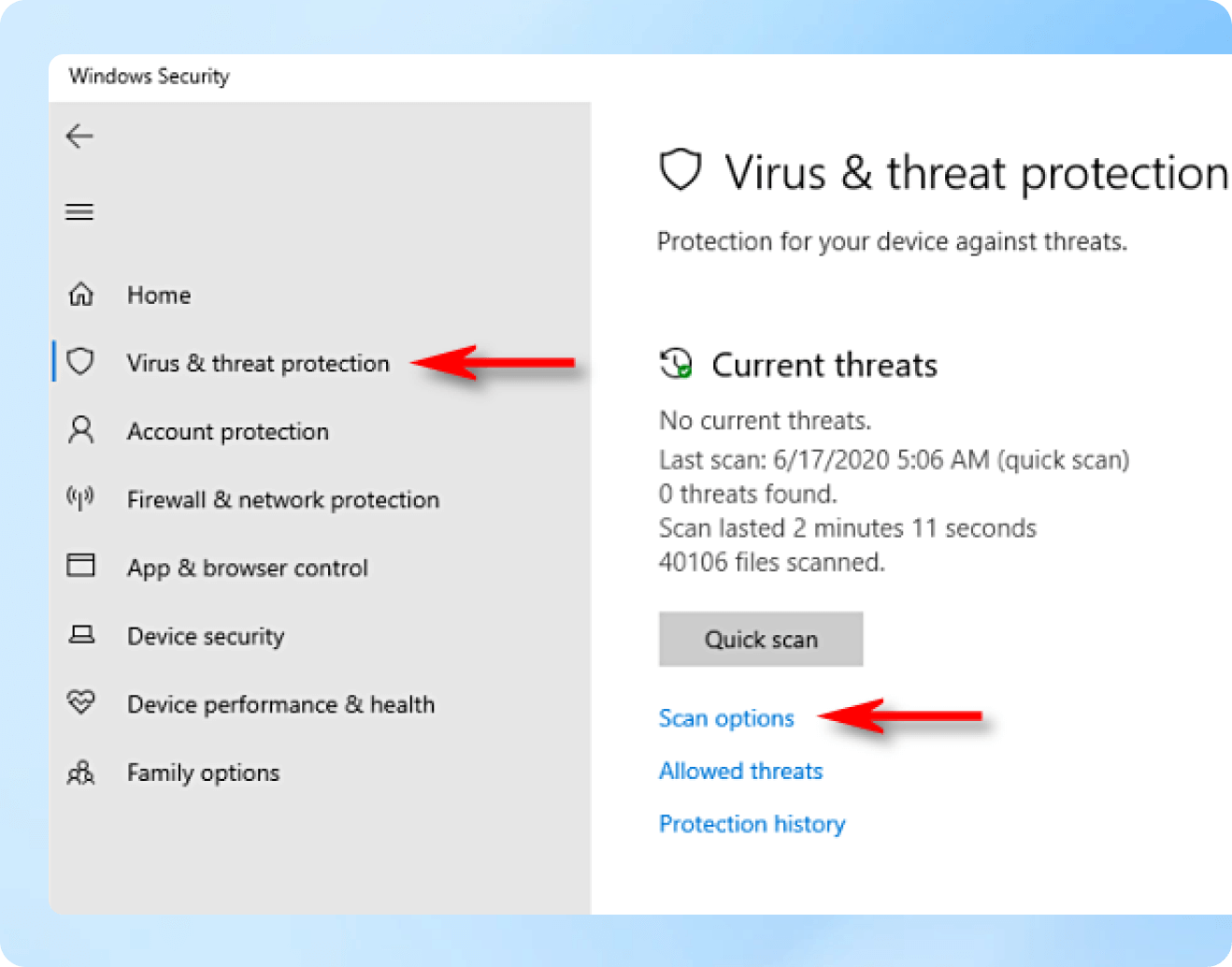Open the Family options people icon
This screenshot has width=1232, height=967.
[81, 772]
